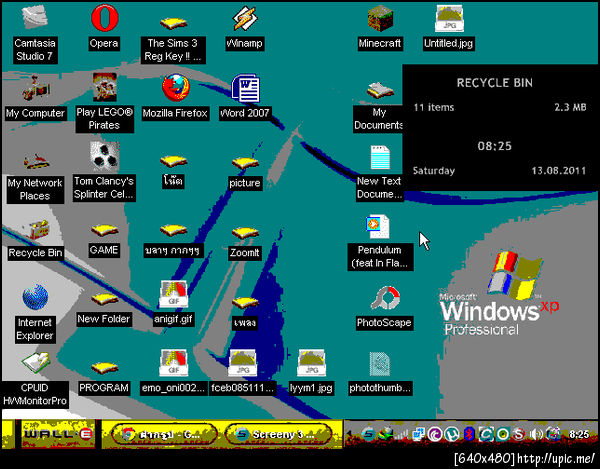Image resolution: width=600 pixels, height=469 pixels.
Task: Click BitComet purple spiral tray icon
Action: pos(435,434)
